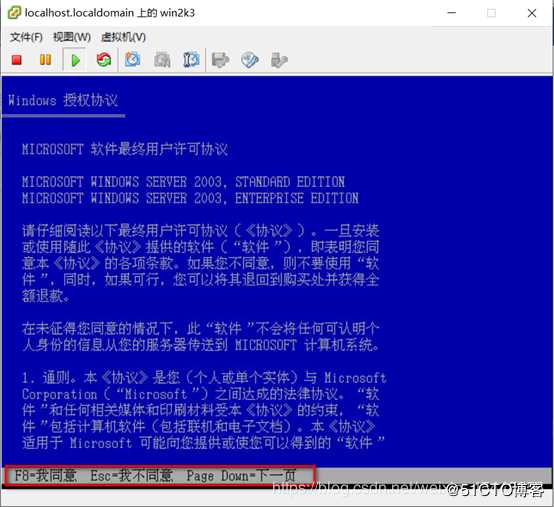Click the green Power On (play) icon
The height and width of the screenshot is (507, 554).
click(75, 60)
